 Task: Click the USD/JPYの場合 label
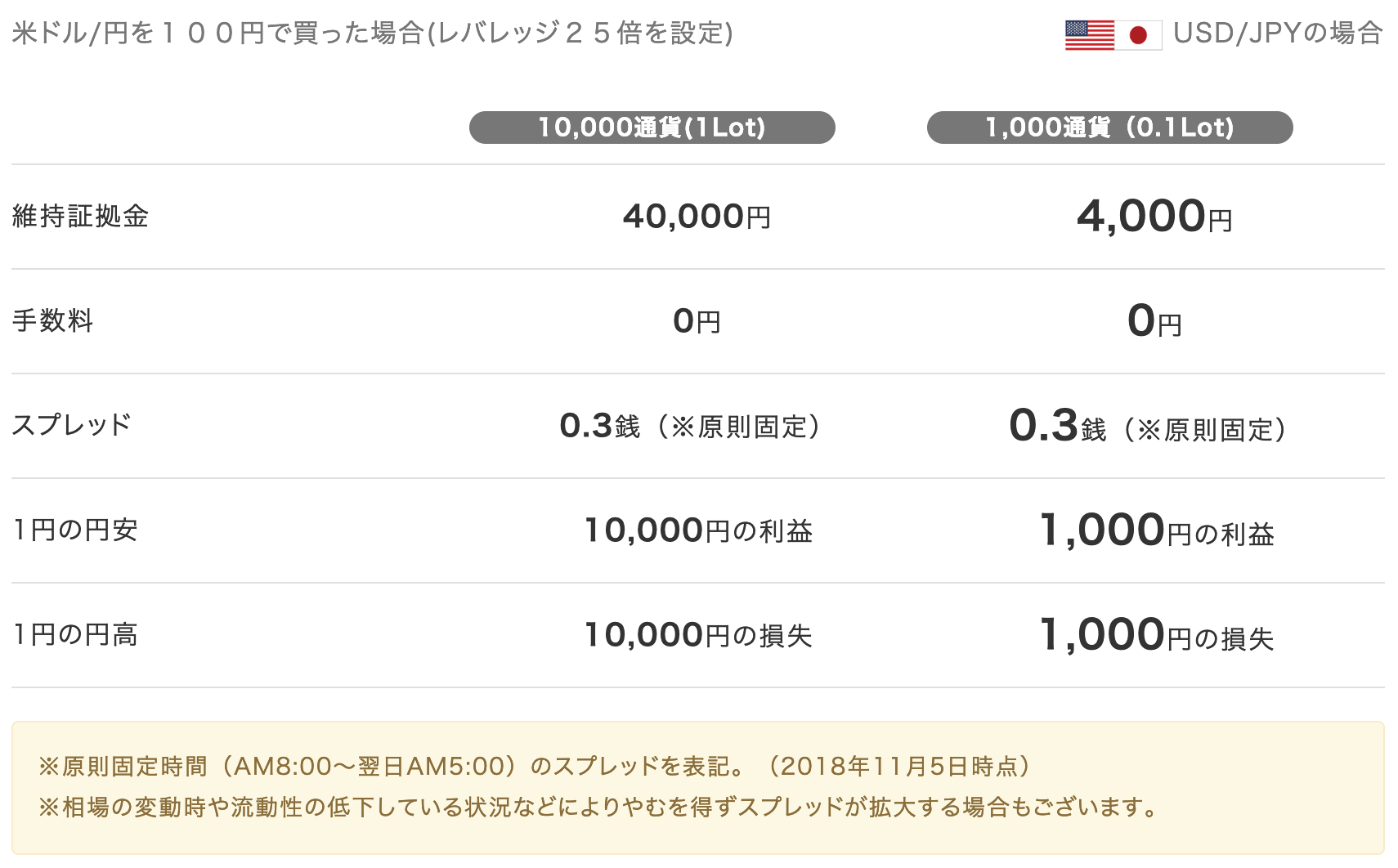pos(1278,34)
